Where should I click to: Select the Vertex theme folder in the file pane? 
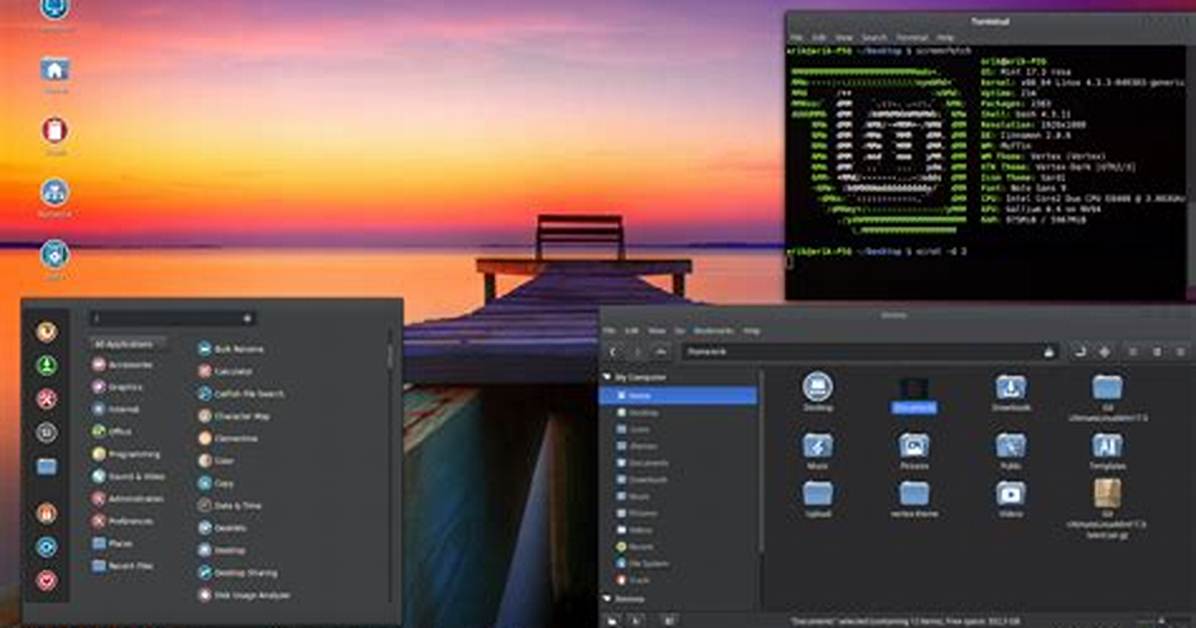(x=914, y=499)
